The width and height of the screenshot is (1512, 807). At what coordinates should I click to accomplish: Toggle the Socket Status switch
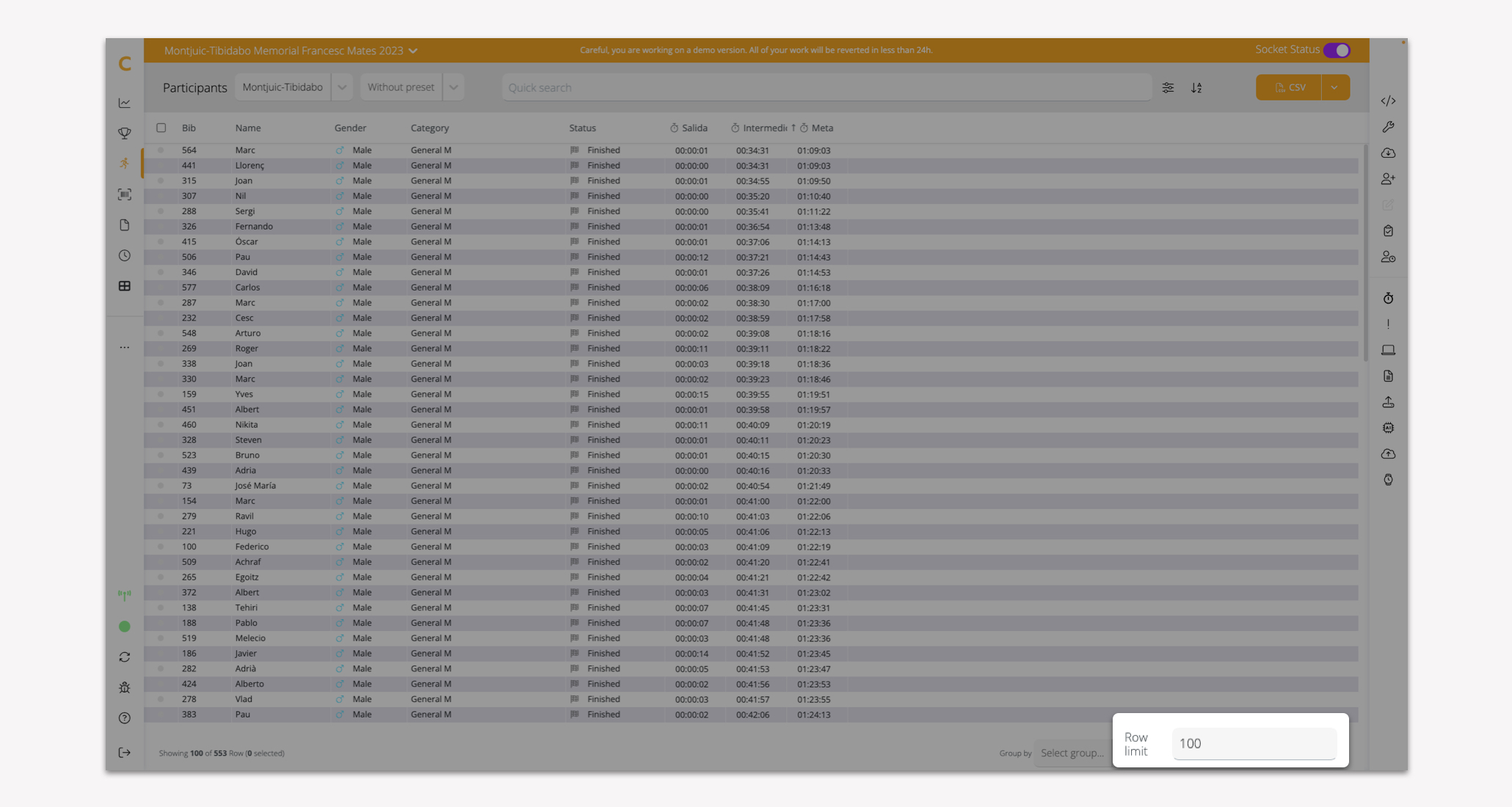coord(1337,50)
